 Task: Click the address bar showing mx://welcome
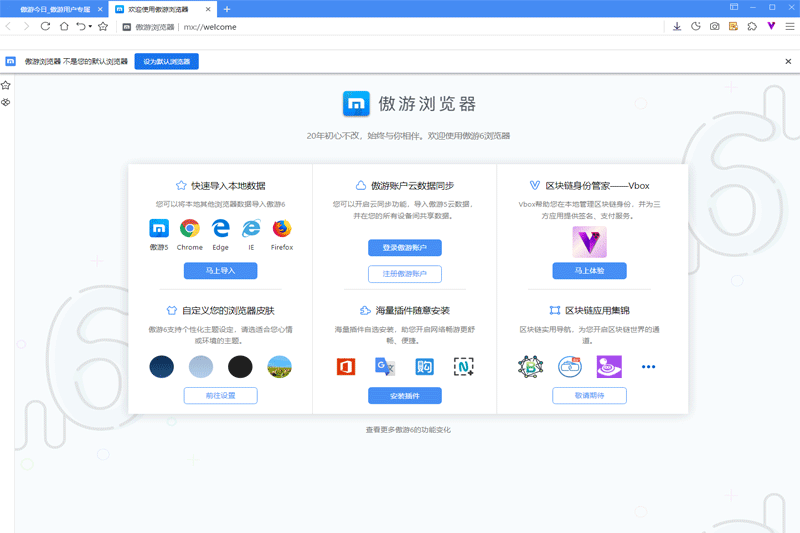(400, 27)
